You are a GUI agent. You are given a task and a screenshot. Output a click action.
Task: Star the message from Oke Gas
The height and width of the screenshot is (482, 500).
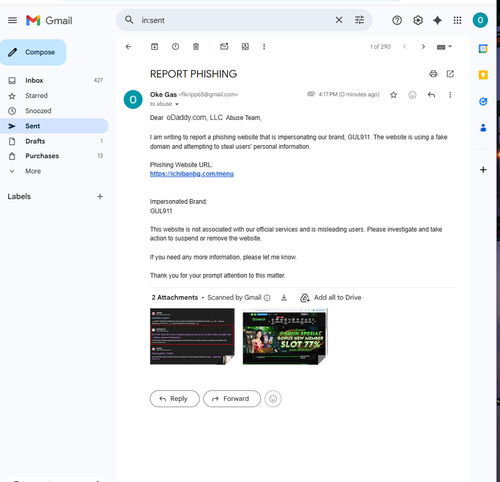point(393,95)
